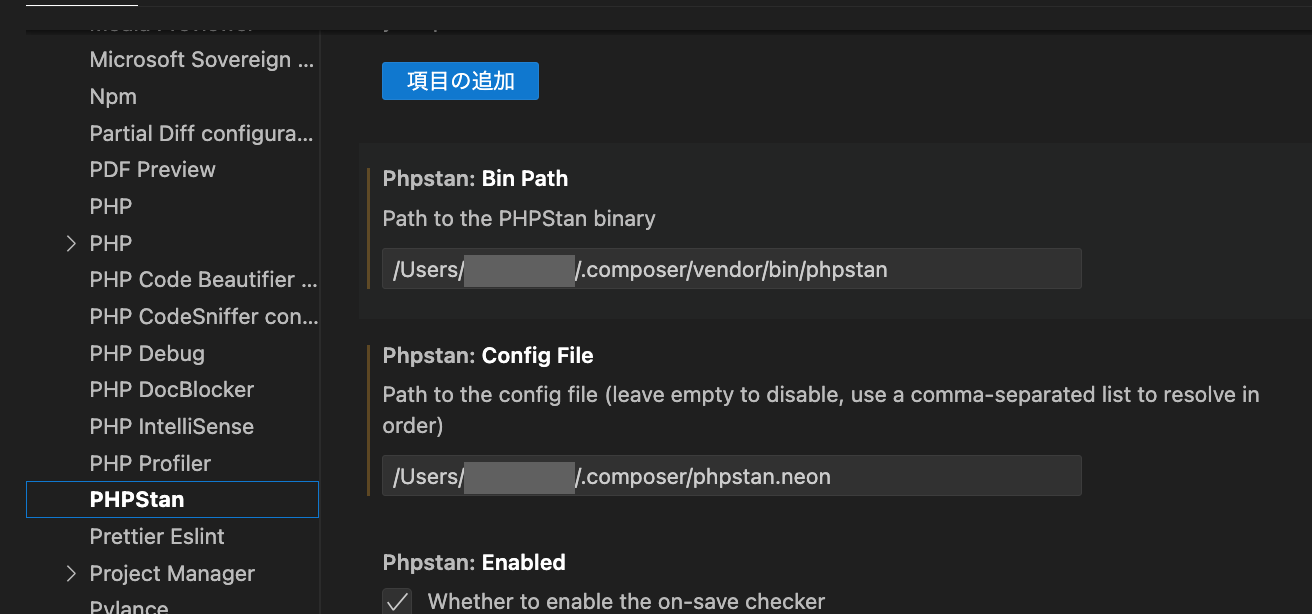Expand the PHP settings group
Image resolution: width=1312 pixels, height=614 pixels.
tap(70, 242)
